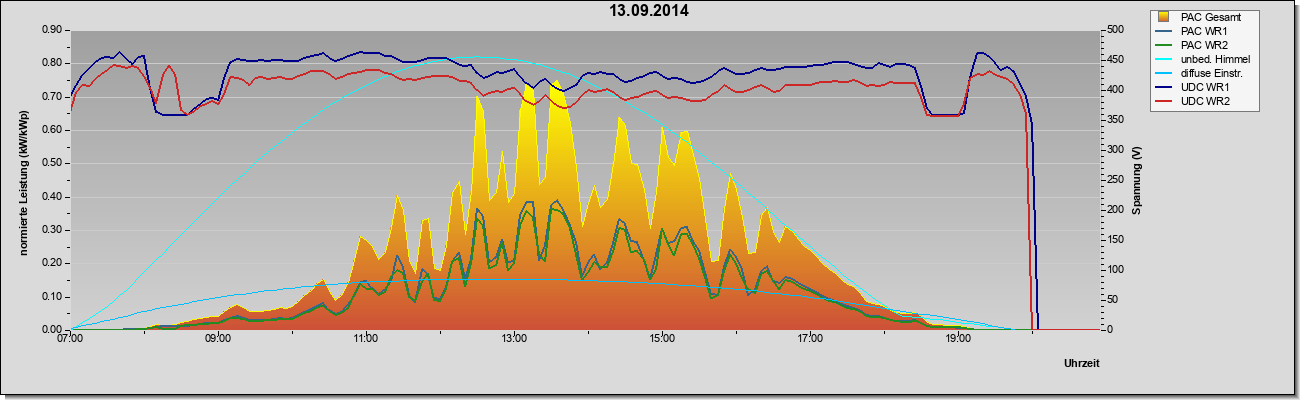Viewport: 1300px width, 400px height.
Task: Click the 13:00 time axis label
Action: coord(514,338)
